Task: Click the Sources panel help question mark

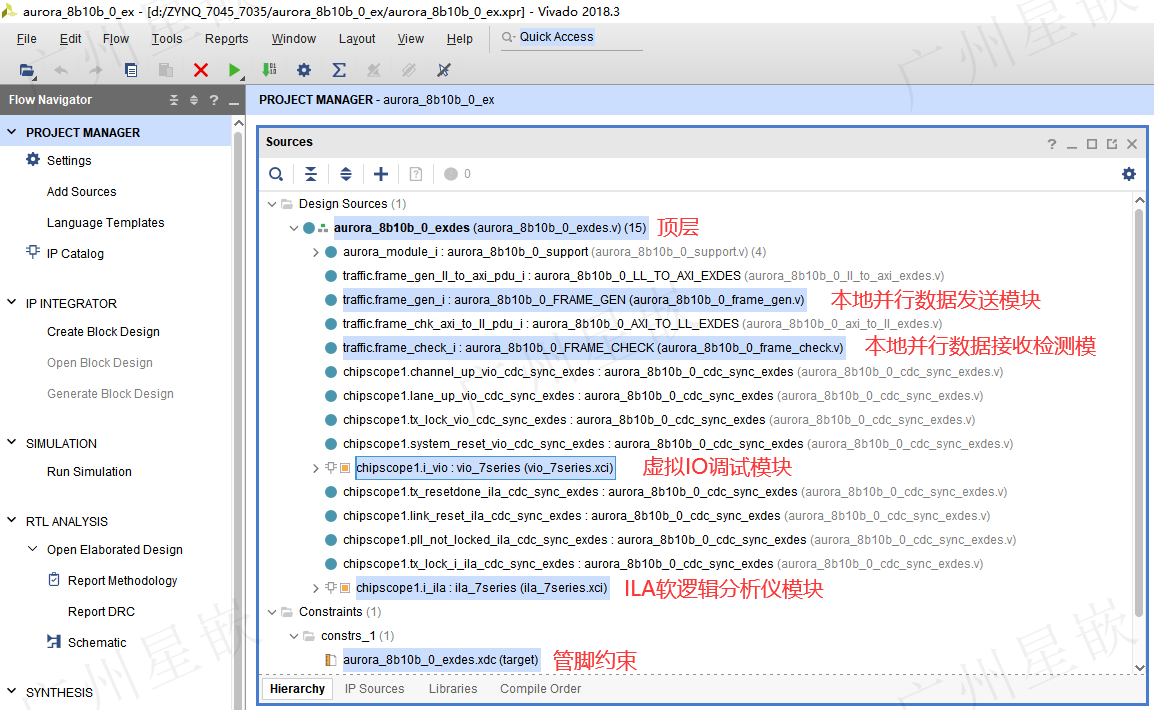Action: click(1052, 144)
